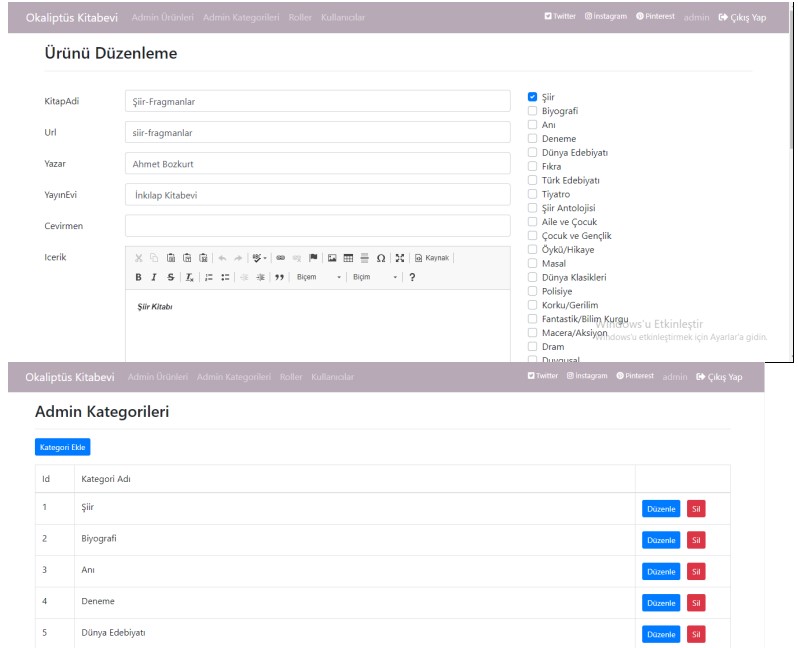This screenshot has height=648, width=798.
Task: Open Roller in the product edit navbar
Action: 300,17
